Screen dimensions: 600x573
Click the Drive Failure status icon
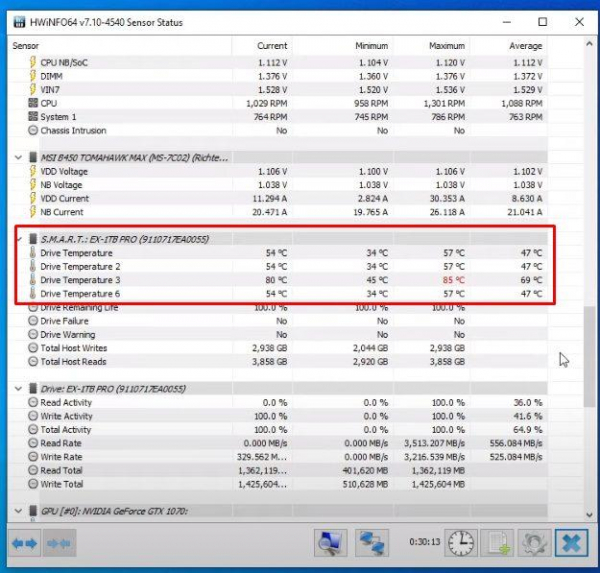33,321
